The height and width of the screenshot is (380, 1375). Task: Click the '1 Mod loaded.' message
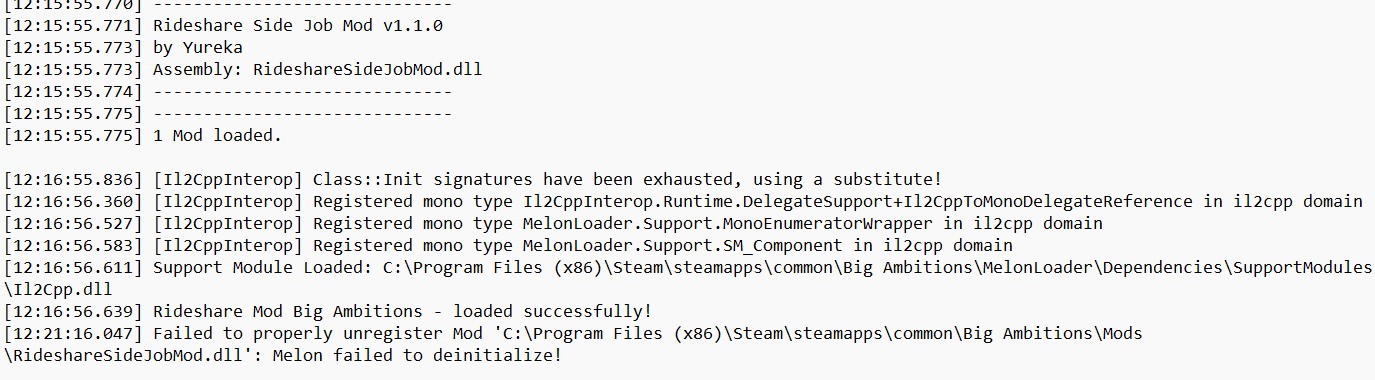tap(217, 135)
